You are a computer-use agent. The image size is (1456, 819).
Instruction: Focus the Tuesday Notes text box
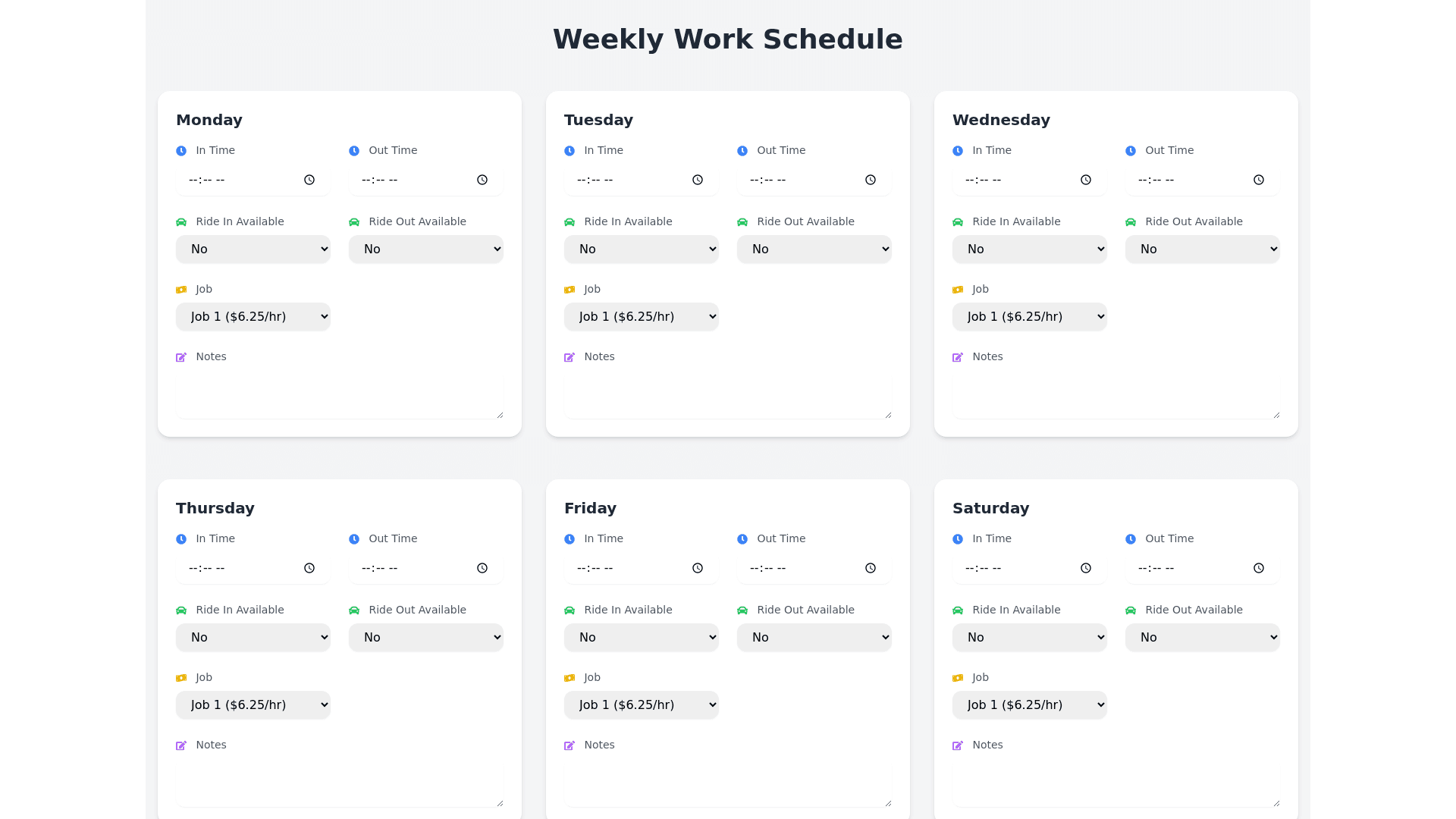point(728,395)
